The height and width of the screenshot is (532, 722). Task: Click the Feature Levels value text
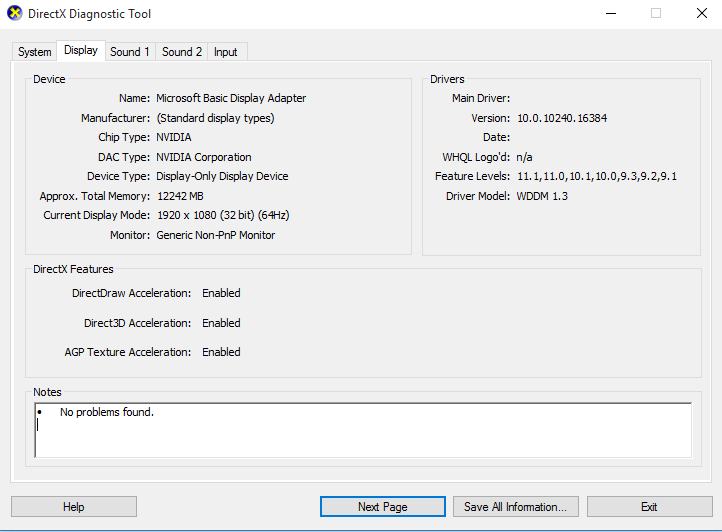pyautogui.click(x=596, y=176)
